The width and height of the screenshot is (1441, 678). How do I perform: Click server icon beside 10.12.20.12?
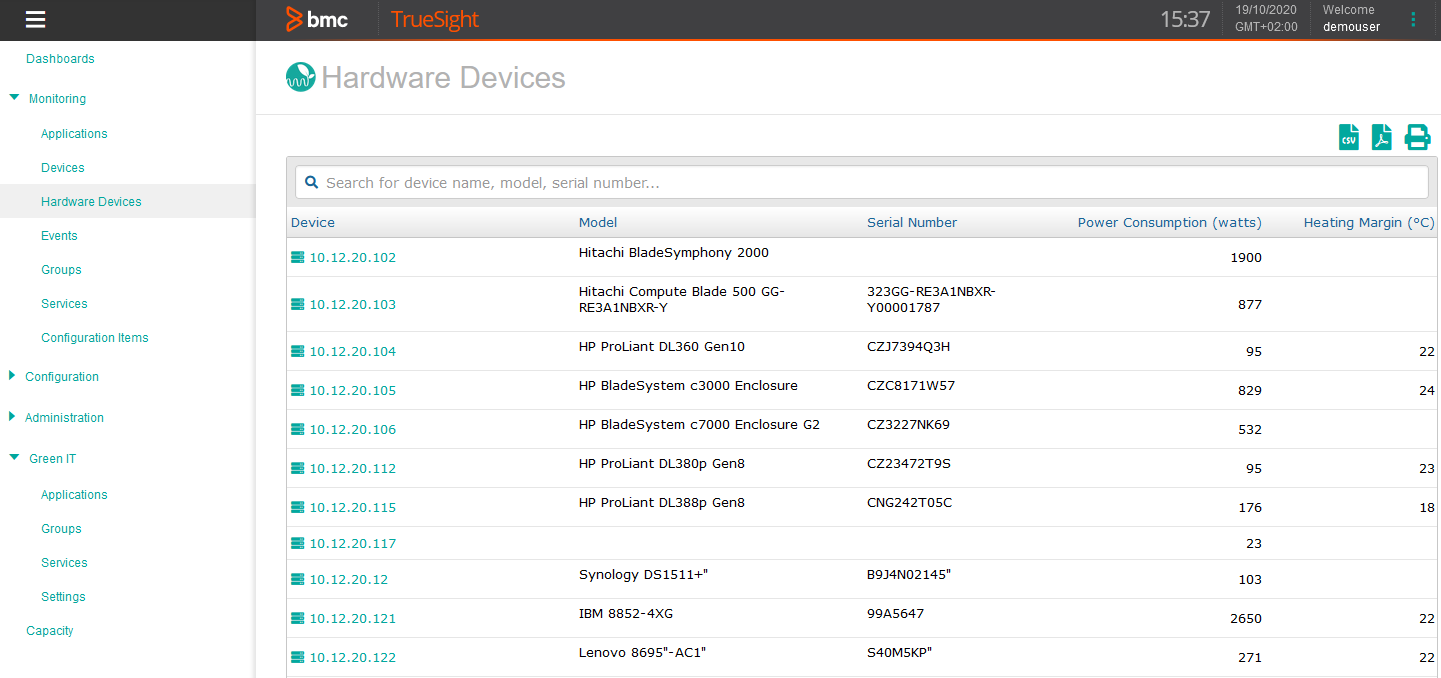[297, 579]
